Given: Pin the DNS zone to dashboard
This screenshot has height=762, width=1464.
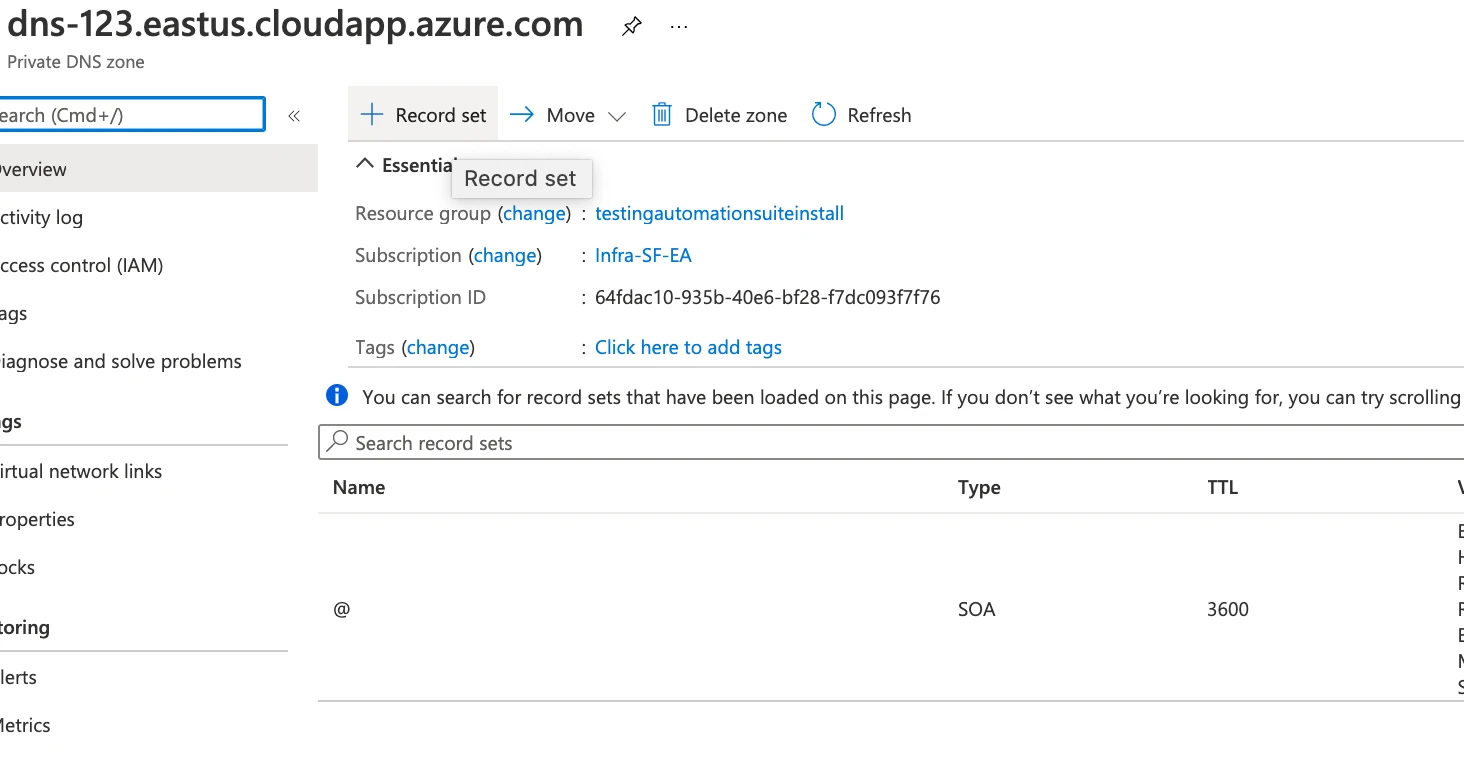Looking at the screenshot, I should tap(631, 27).
